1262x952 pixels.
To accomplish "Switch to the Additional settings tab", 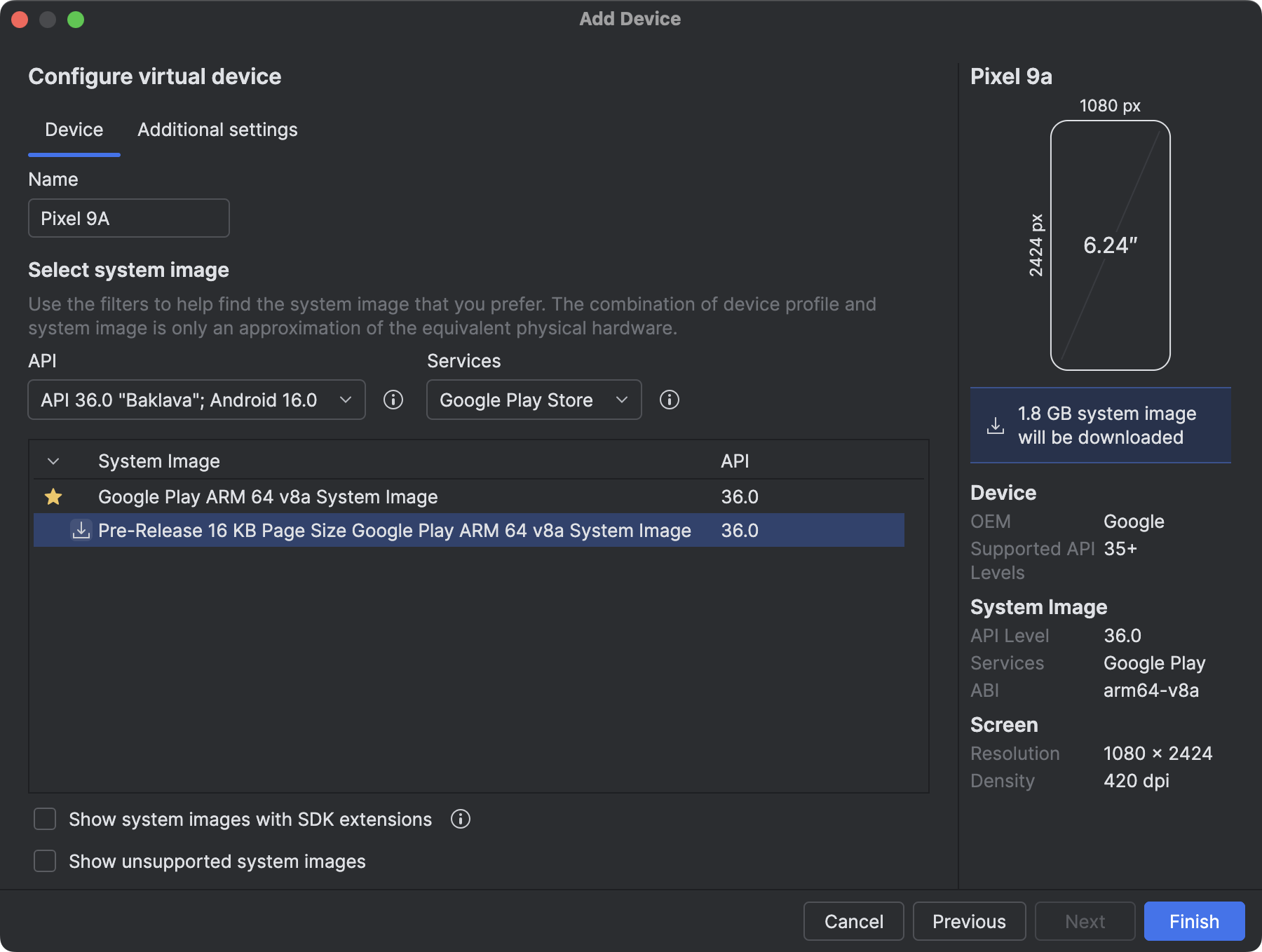I will 217,130.
